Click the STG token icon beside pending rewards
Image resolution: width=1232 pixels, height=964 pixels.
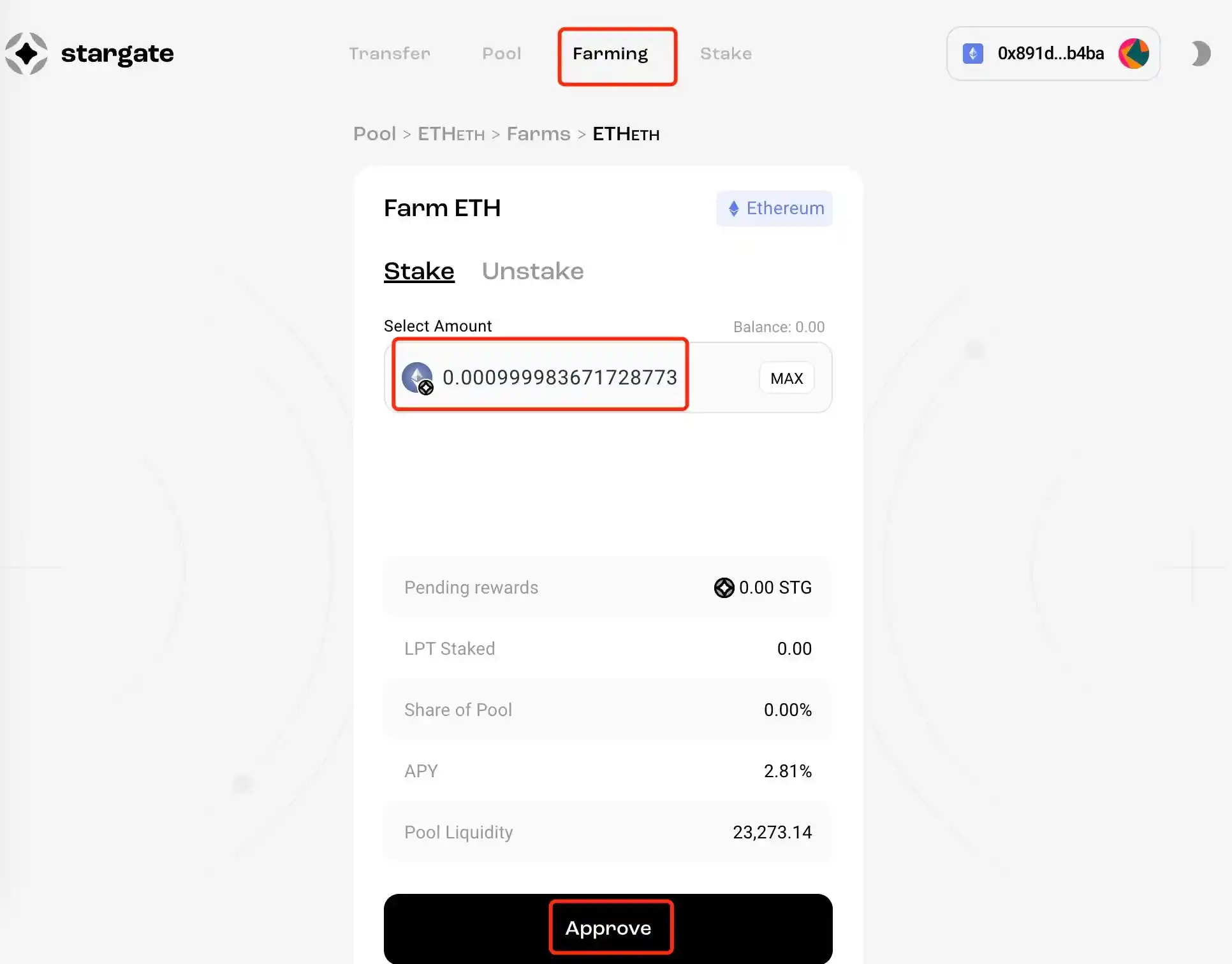724,588
